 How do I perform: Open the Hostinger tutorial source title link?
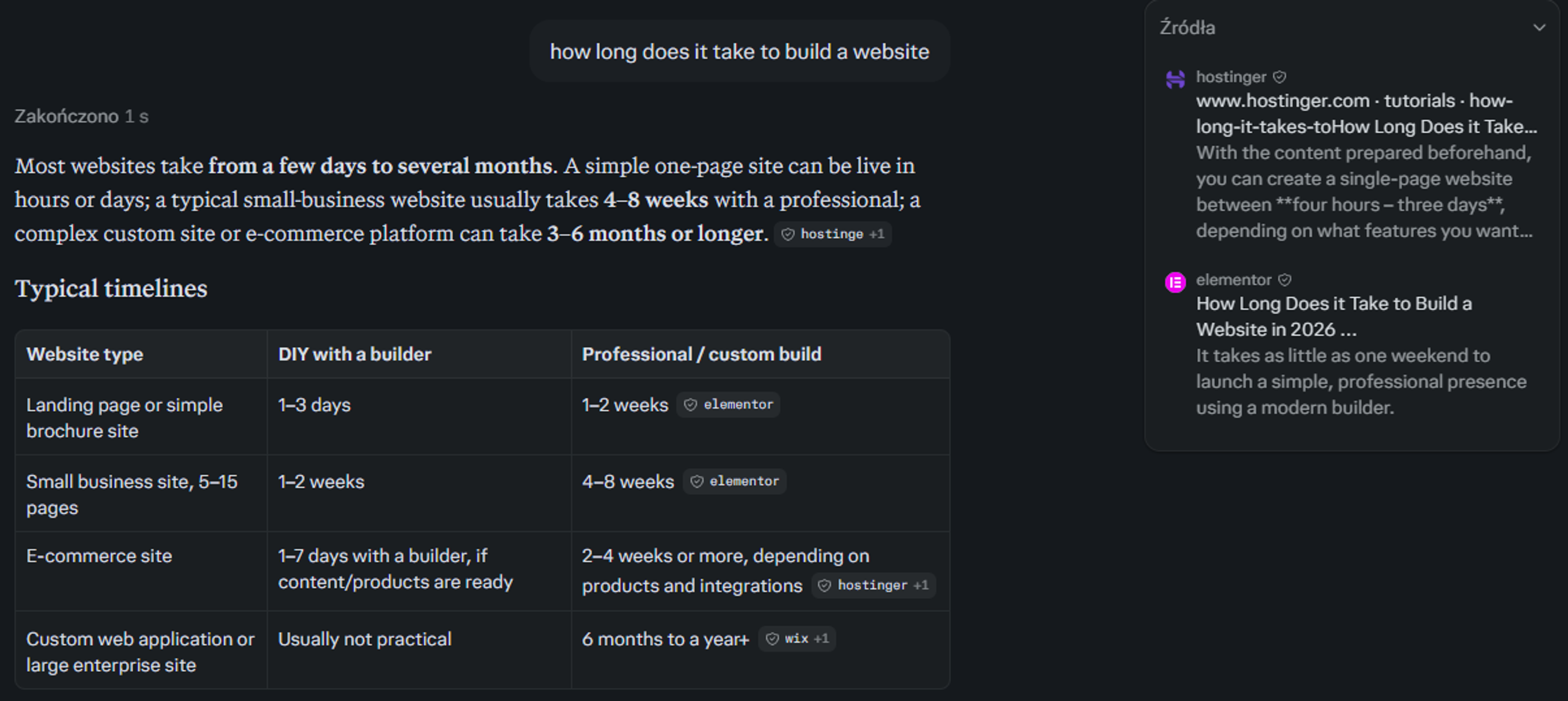coord(1366,114)
